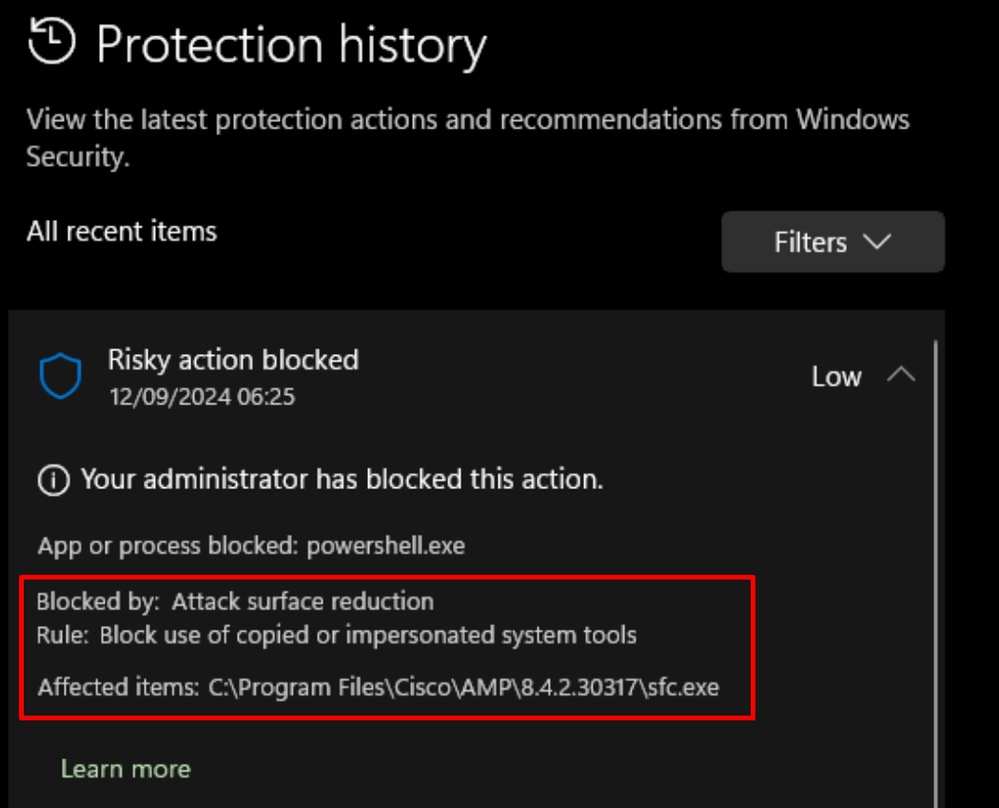Click the Attack surface reduction text

click(303, 602)
